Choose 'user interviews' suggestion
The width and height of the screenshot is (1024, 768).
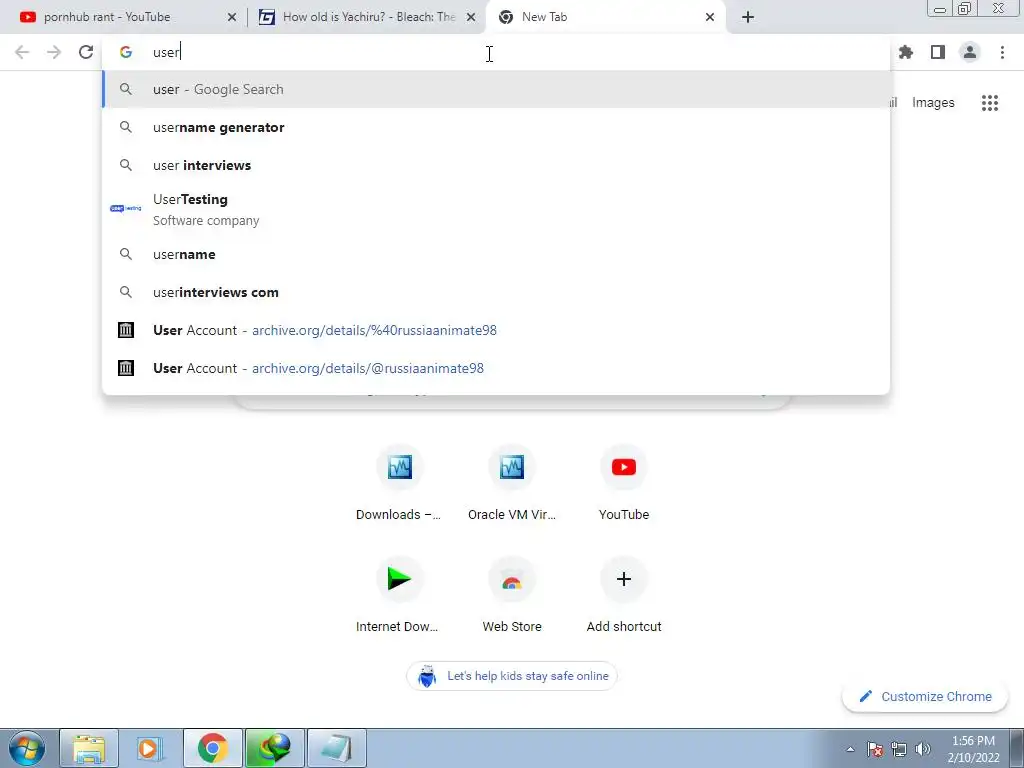(496, 165)
